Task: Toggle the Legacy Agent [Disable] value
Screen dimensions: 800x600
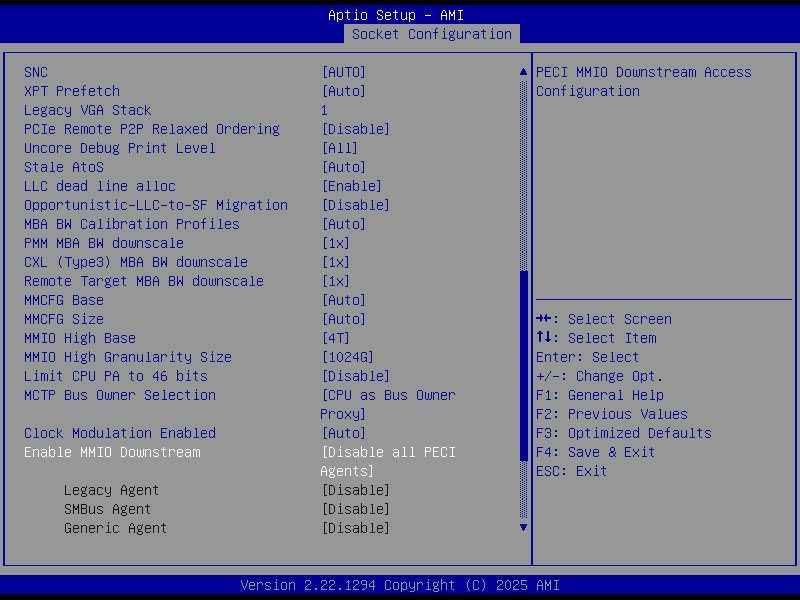Action: [x=356, y=490]
